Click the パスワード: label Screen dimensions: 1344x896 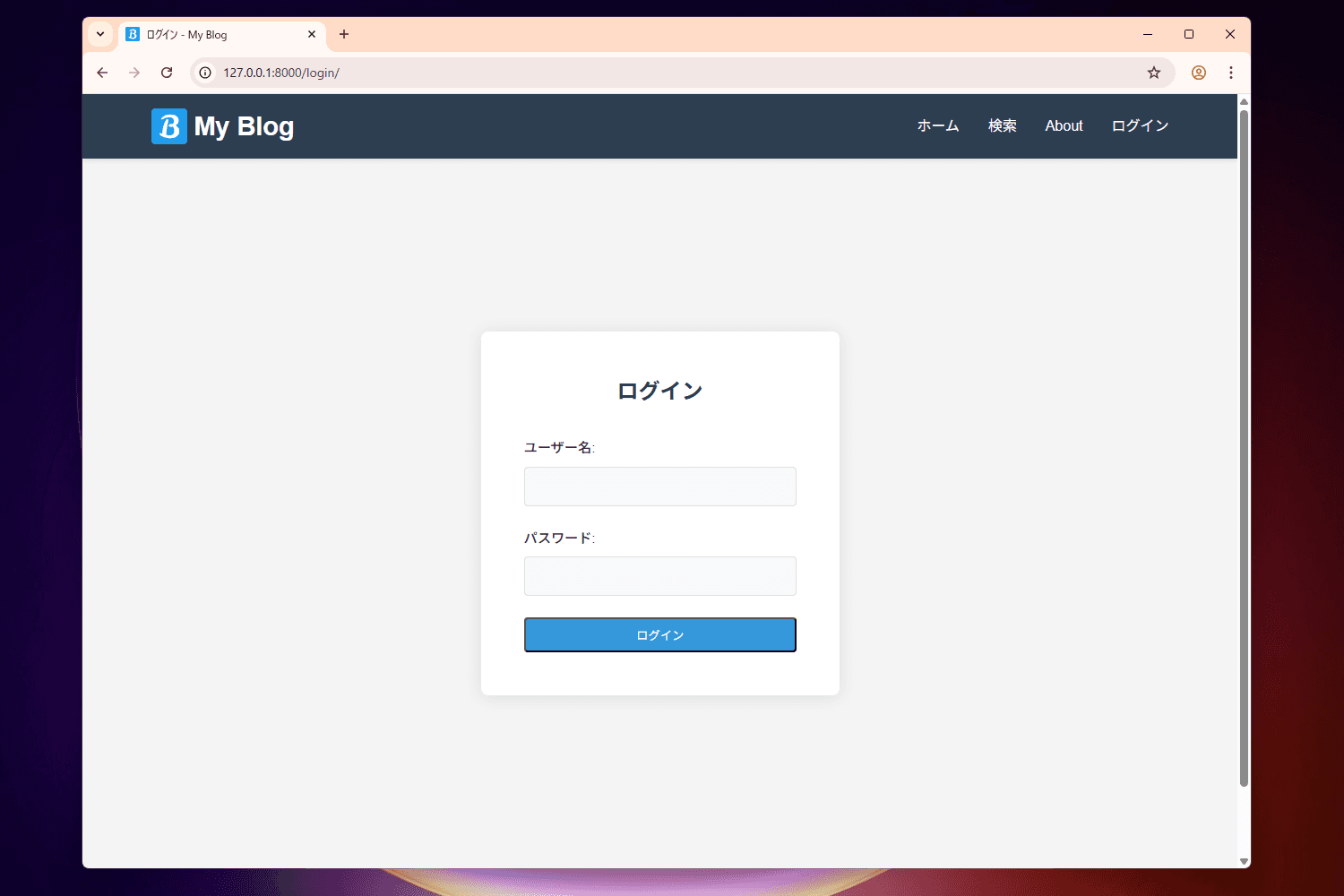[560, 538]
